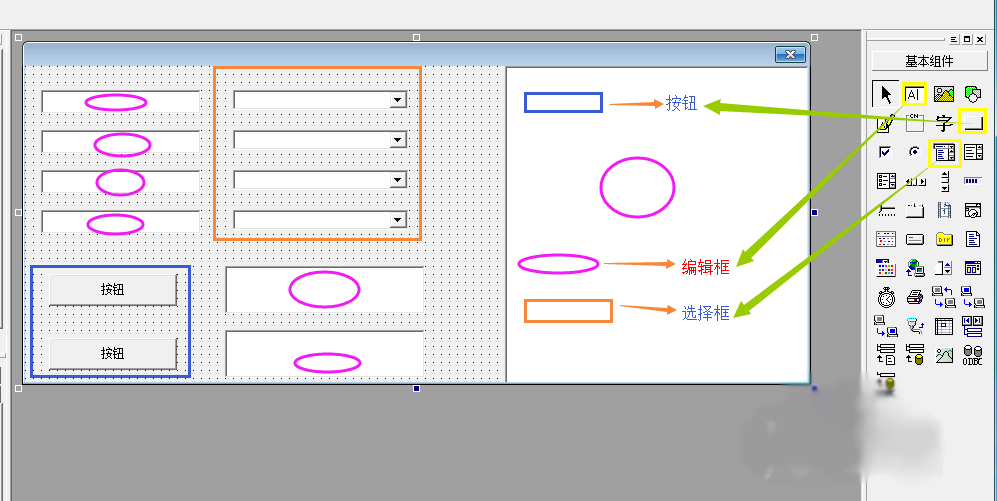Select the button component icon in toolbox
This screenshot has width=997, height=501.
pos(972,121)
